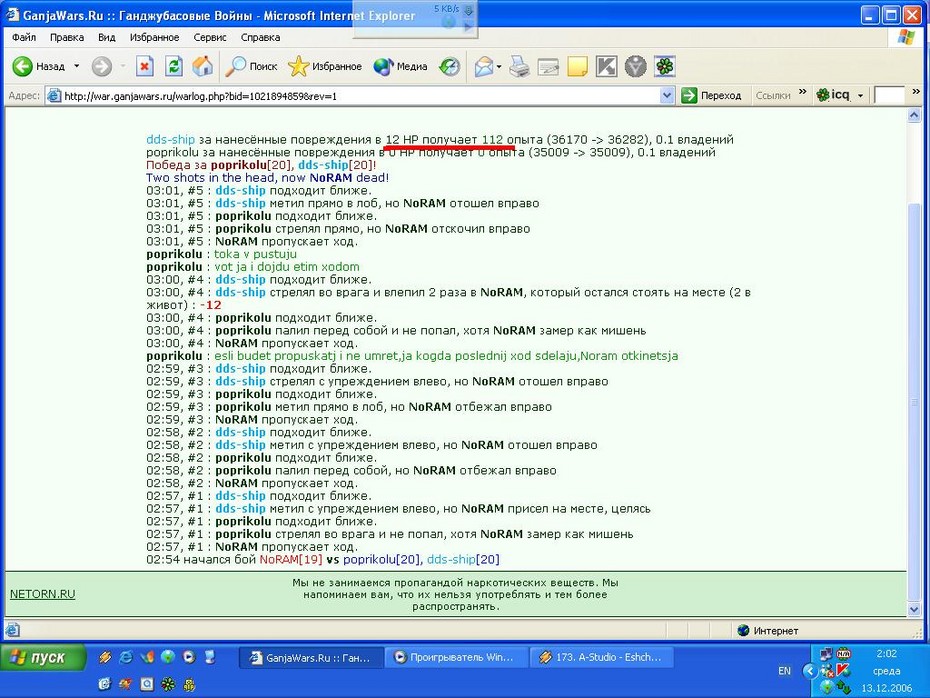Click the dds-ship link in the first log line
The width and height of the screenshot is (930, 698).
coord(170,140)
